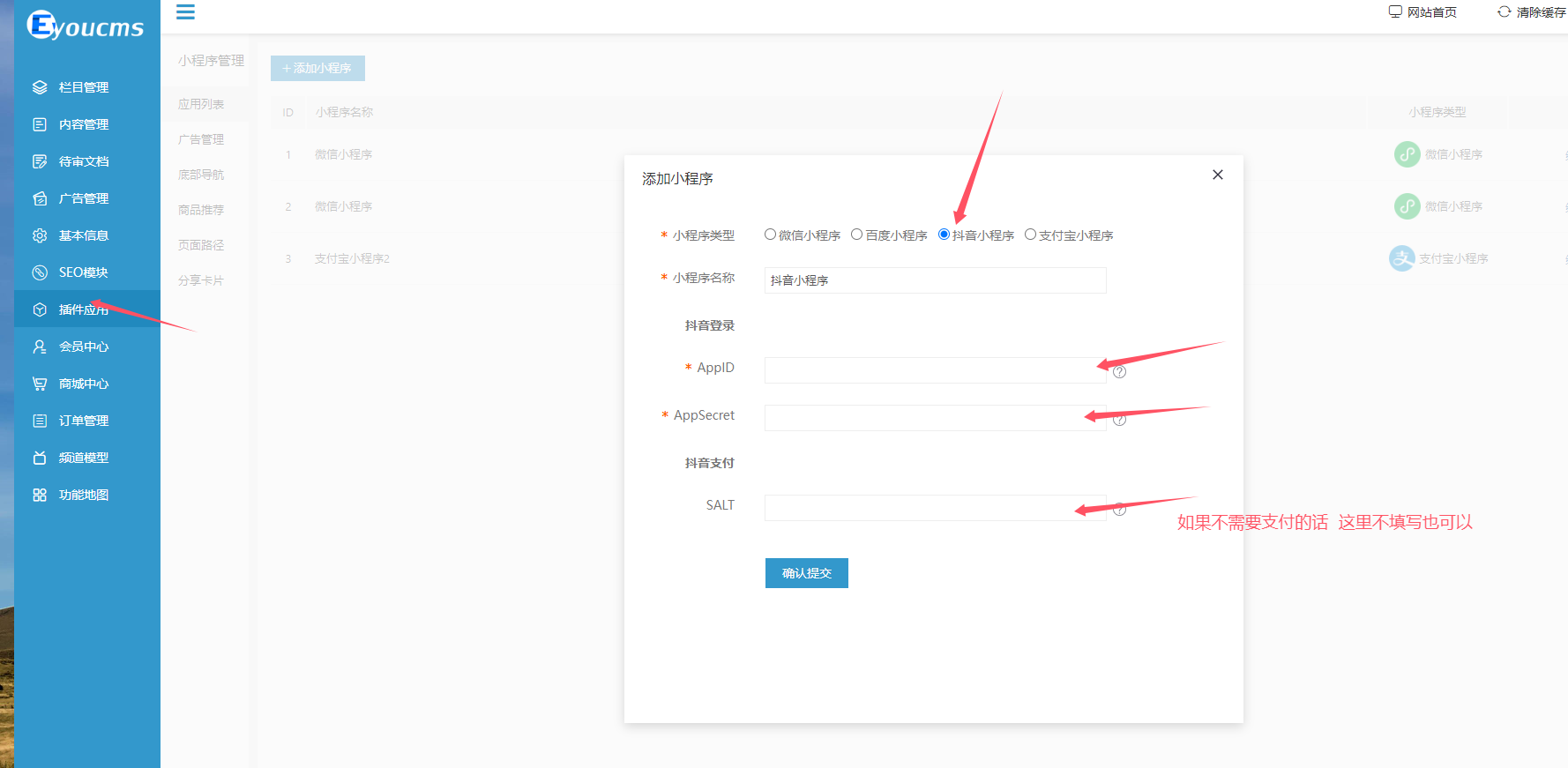Screen dimensions: 1568x768
Task: Click WeChat mini program icon in row 1
Action: coord(1407,154)
